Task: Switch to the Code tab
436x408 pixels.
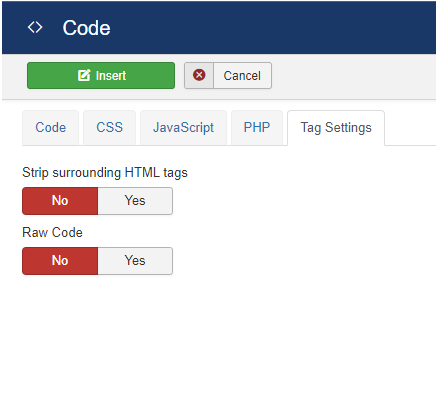Action: (51, 128)
